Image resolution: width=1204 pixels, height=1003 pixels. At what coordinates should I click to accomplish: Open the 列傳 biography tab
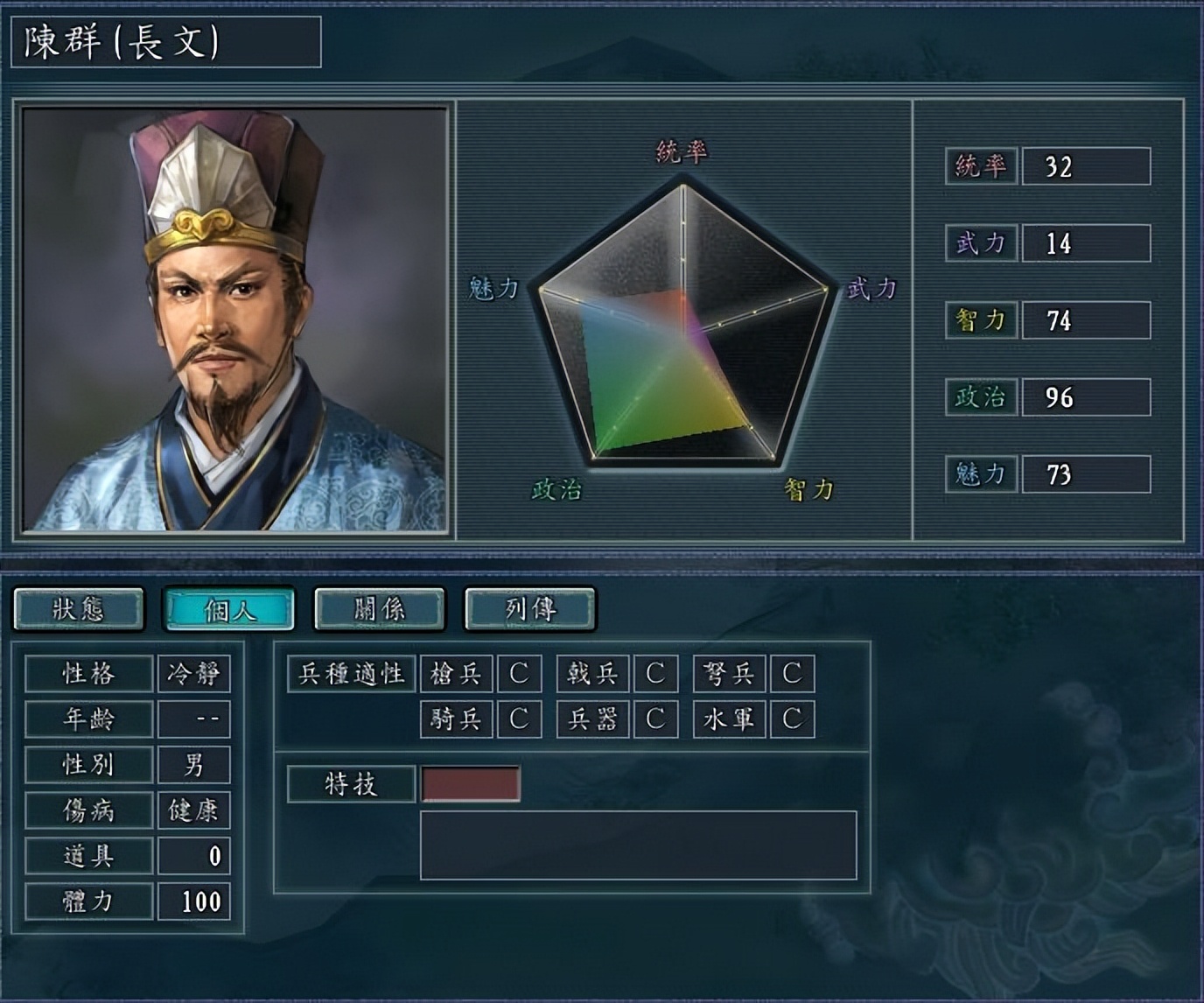click(530, 609)
